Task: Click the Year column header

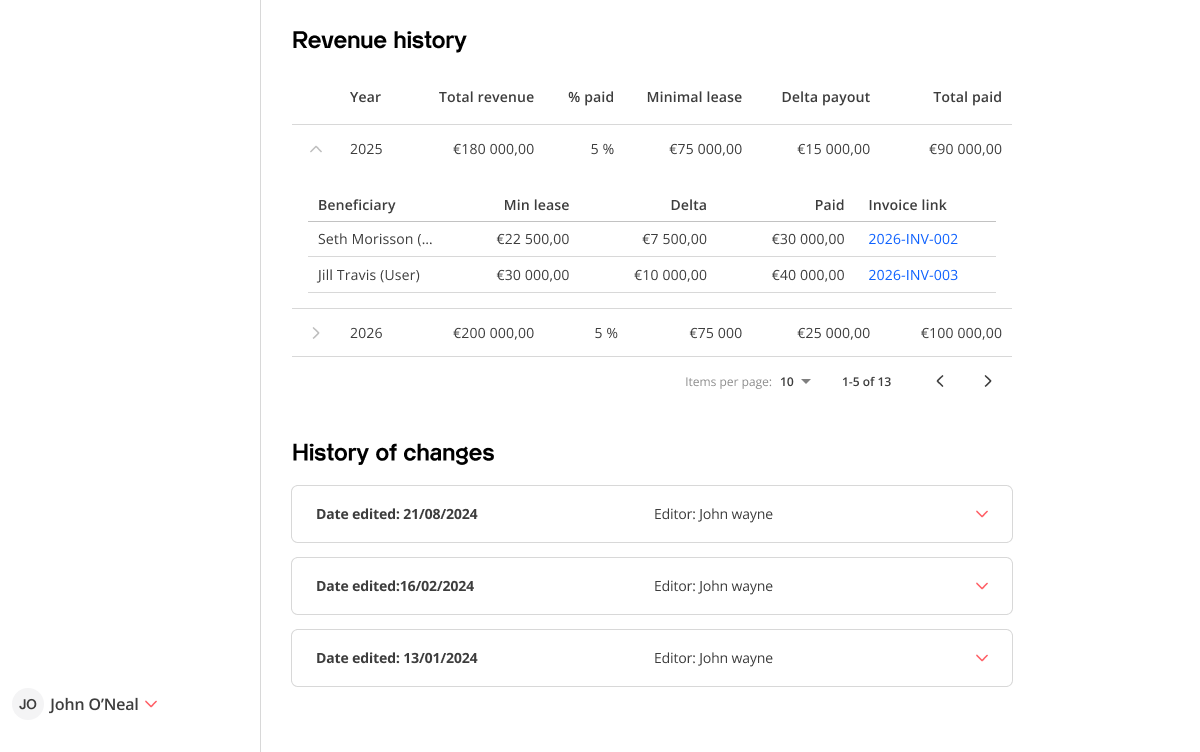Action: point(365,97)
